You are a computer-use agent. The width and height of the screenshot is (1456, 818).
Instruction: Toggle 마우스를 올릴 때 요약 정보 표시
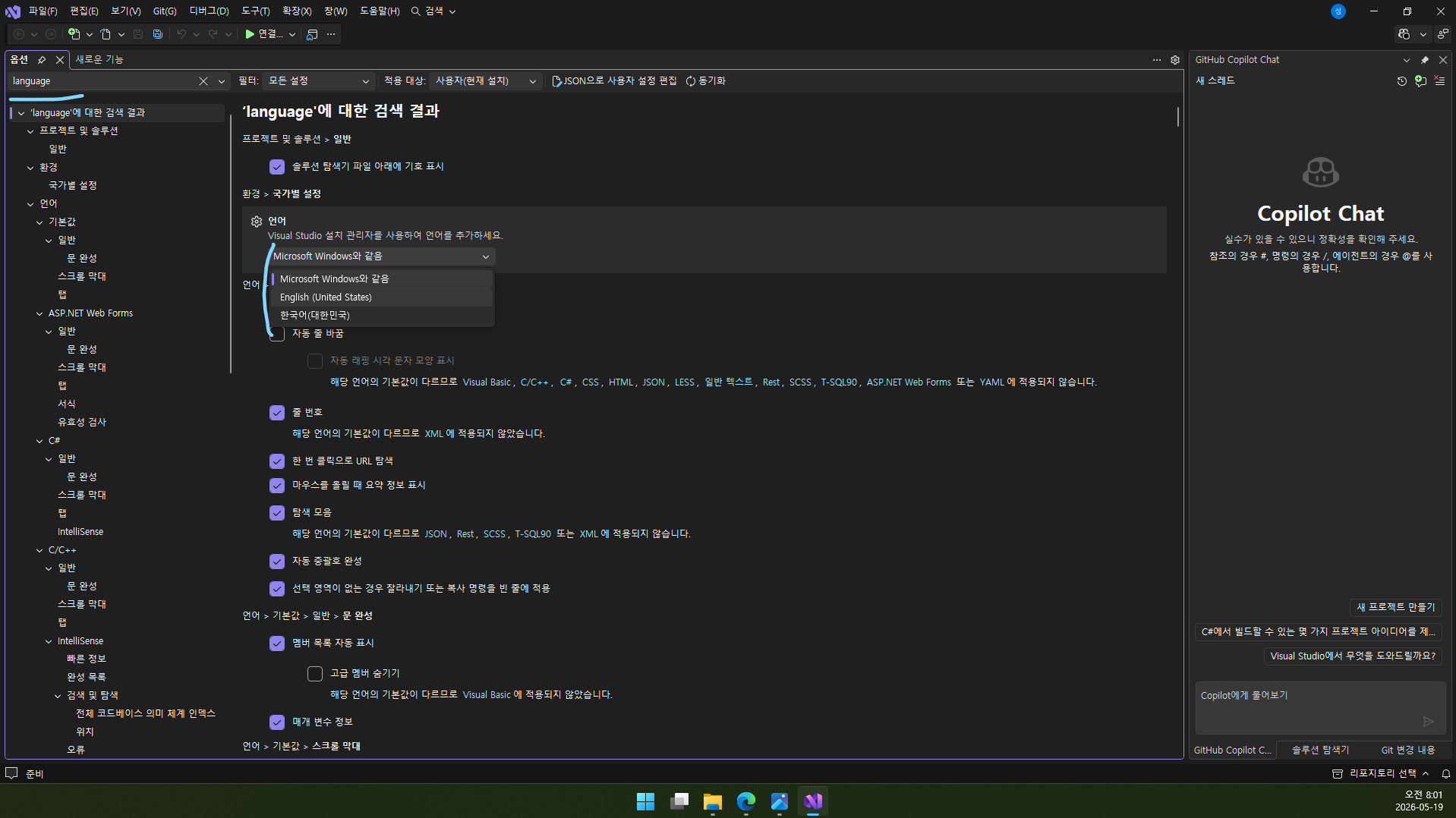[x=277, y=486]
